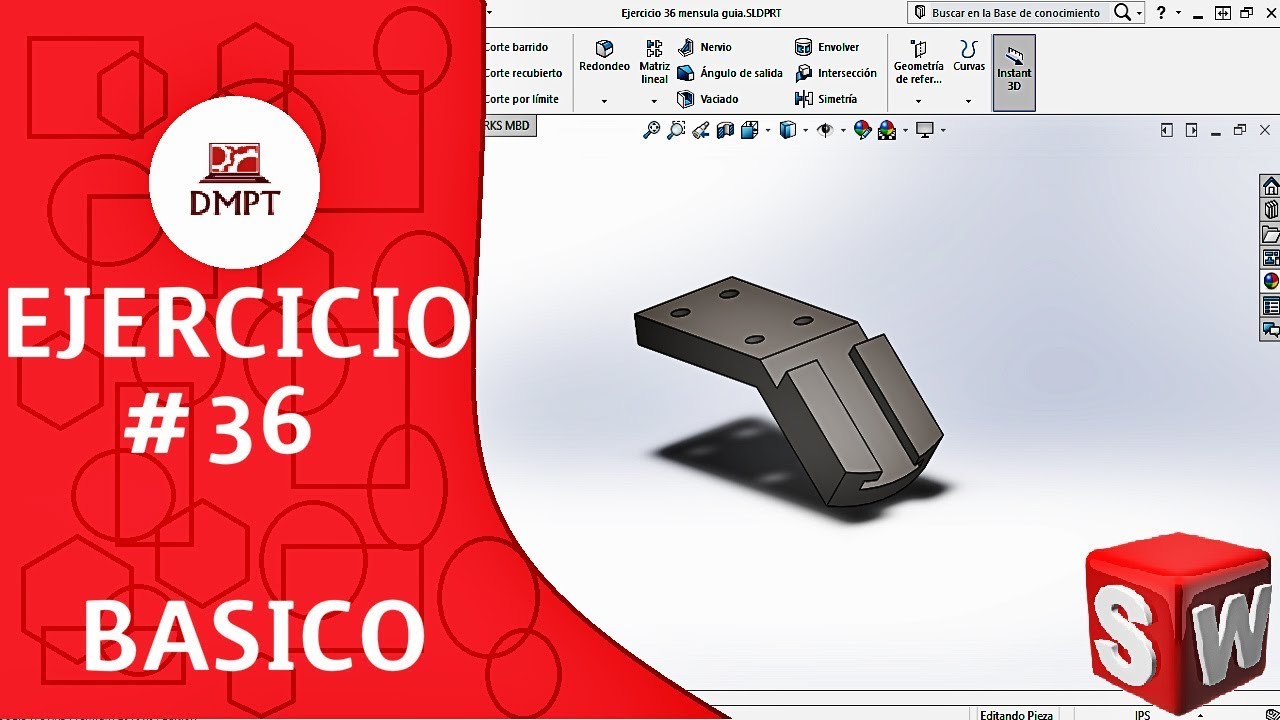
Task: Expand right panel with document arrow button
Action: click(1191, 130)
